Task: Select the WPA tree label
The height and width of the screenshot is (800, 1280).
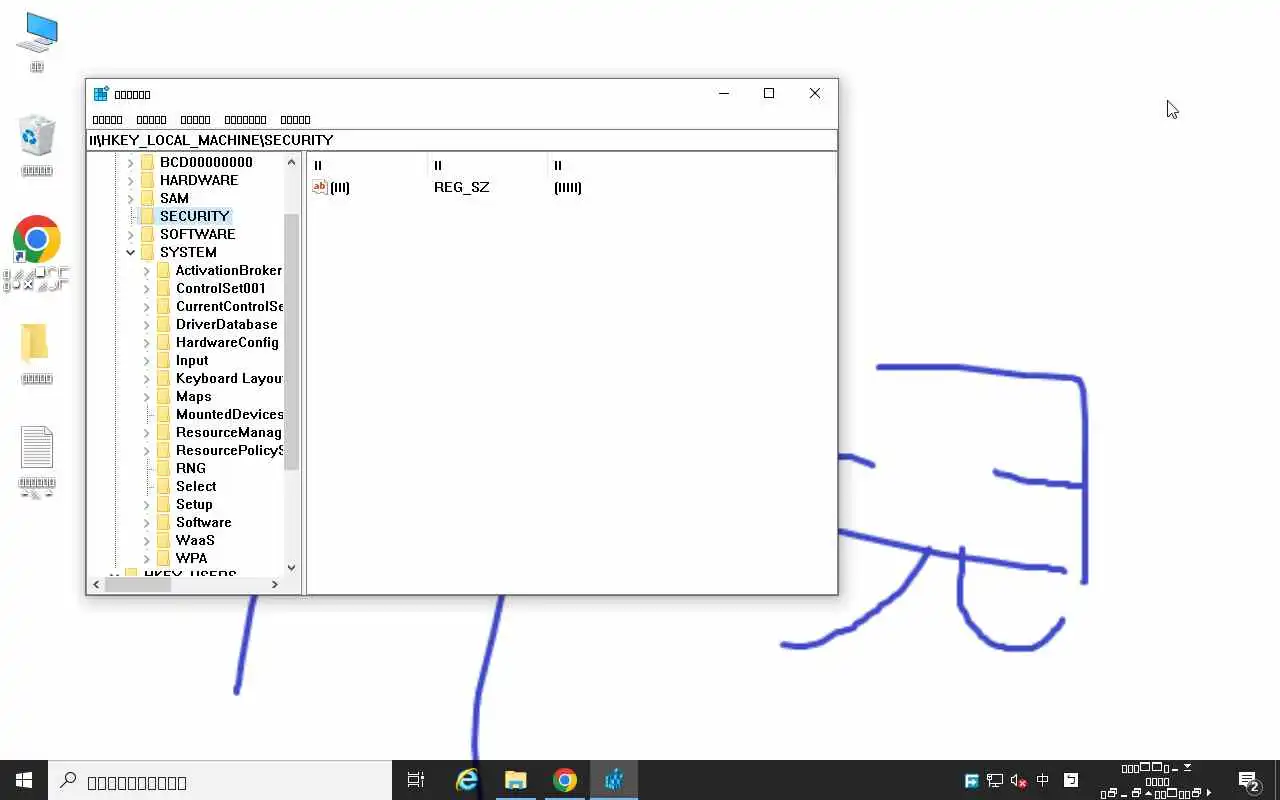Action: pyautogui.click(x=192, y=558)
